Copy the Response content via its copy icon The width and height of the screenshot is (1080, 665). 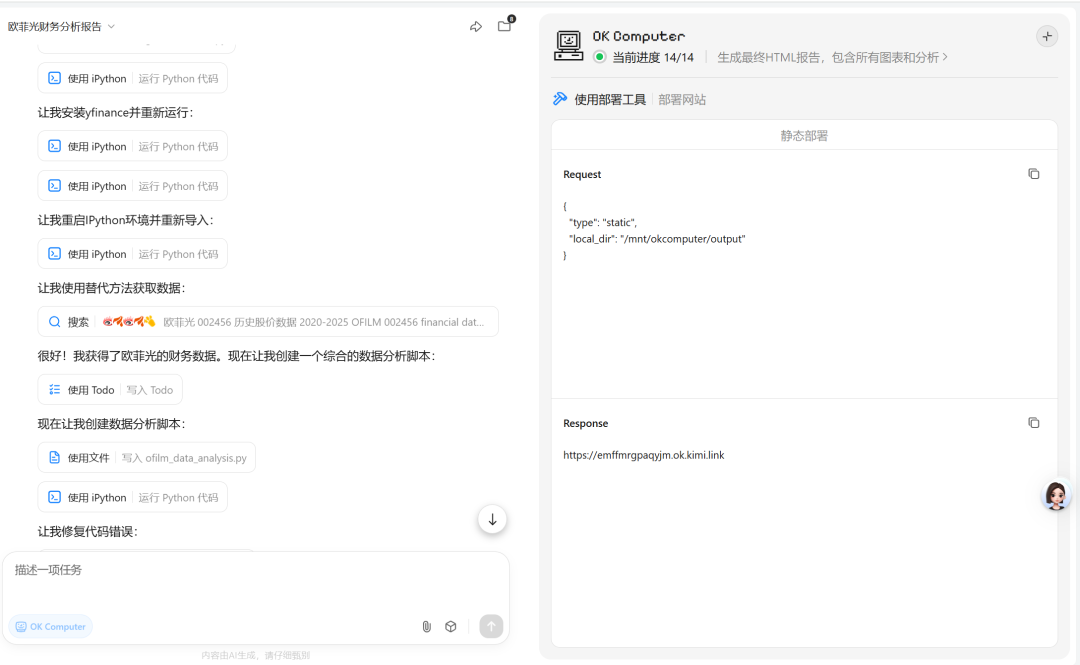pos(1033,422)
